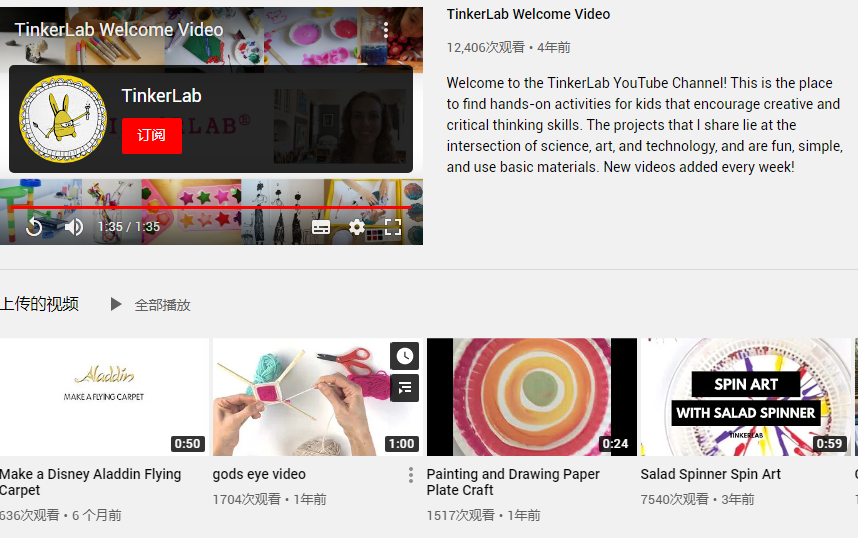Add gods eye video to Watch Later
Viewport: 858px width, 538px height.
[x=404, y=356]
